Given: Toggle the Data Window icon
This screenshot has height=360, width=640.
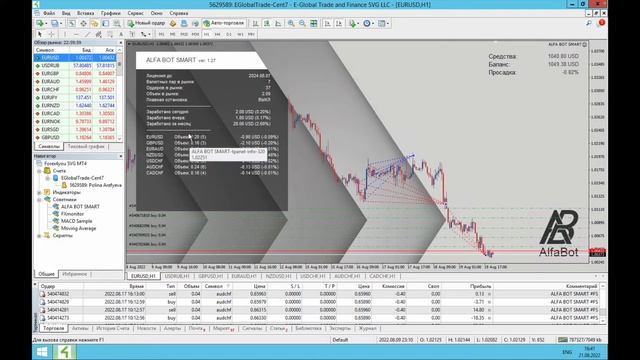Looking at the screenshot, I should 83,23.
